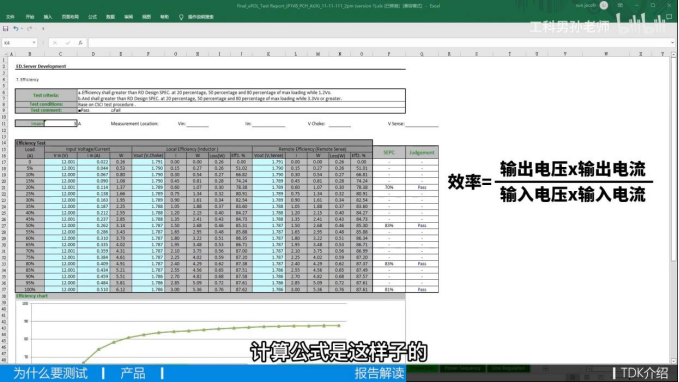The image size is (679, 382).
Task: Select the Pass judgement in the 100% row
Action: click(422, 289)
